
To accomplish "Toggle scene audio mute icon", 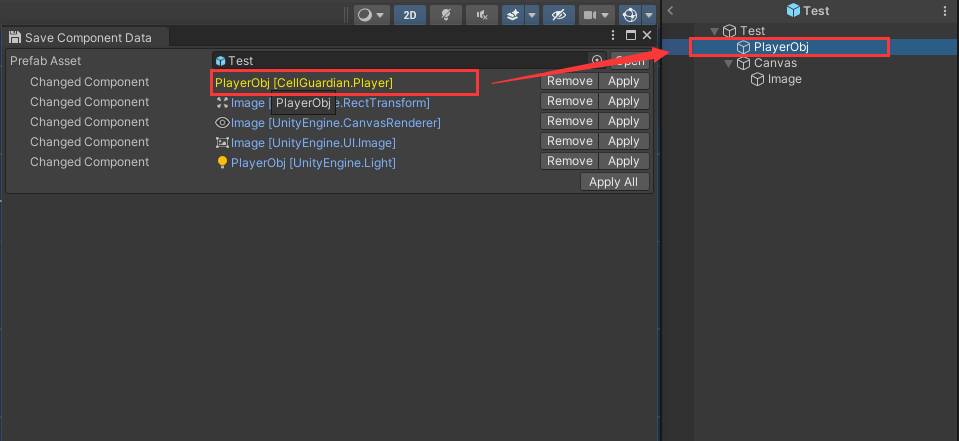I will [482, 15].
